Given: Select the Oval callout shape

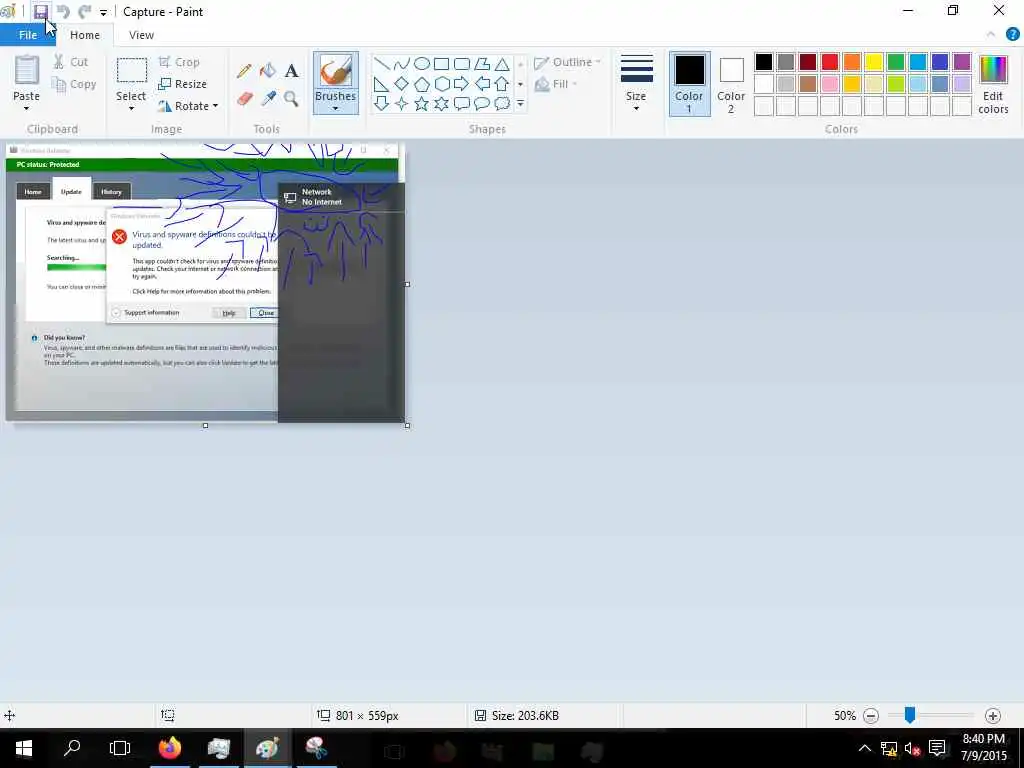Looking at the screenshot, I should point(482,103).
